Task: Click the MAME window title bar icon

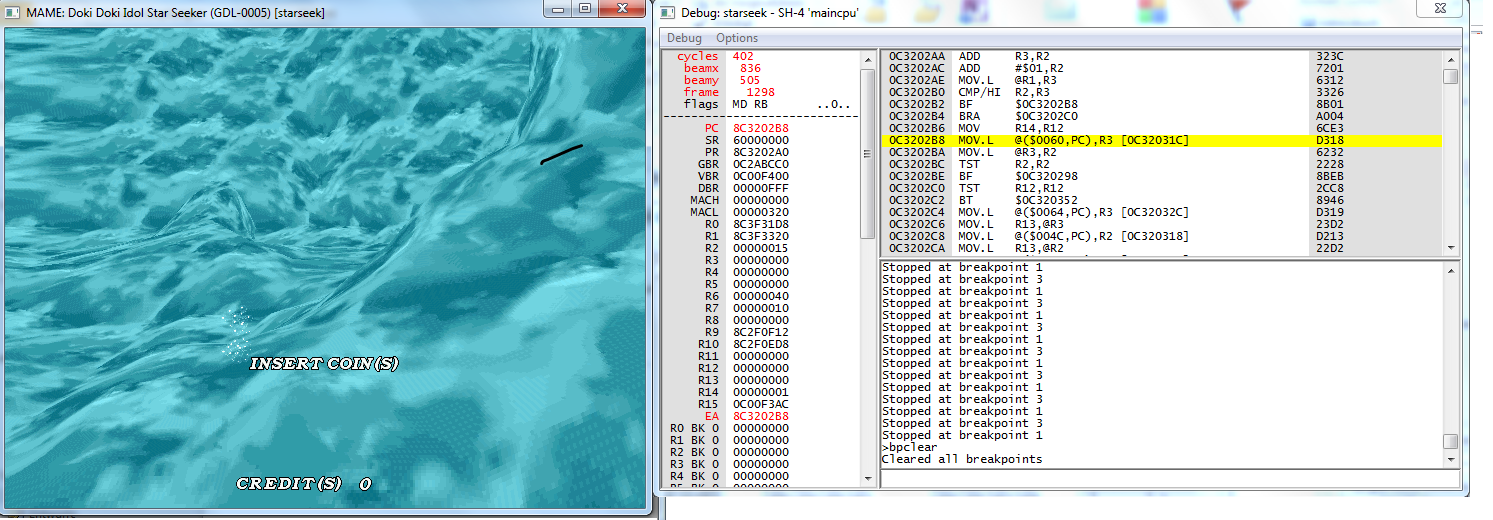Action: pyautogui.click(x=13, y=12)
